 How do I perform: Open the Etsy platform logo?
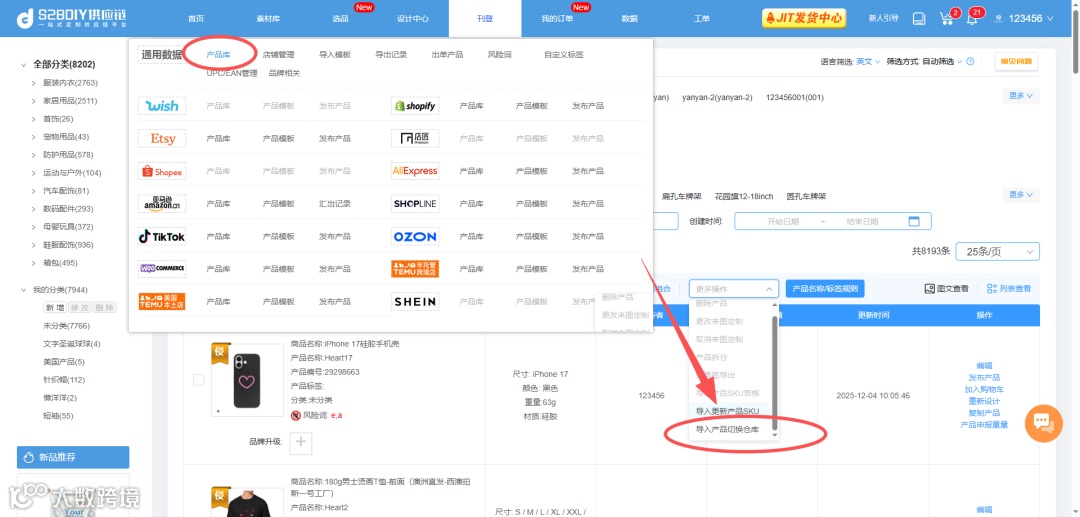[162, 138]
